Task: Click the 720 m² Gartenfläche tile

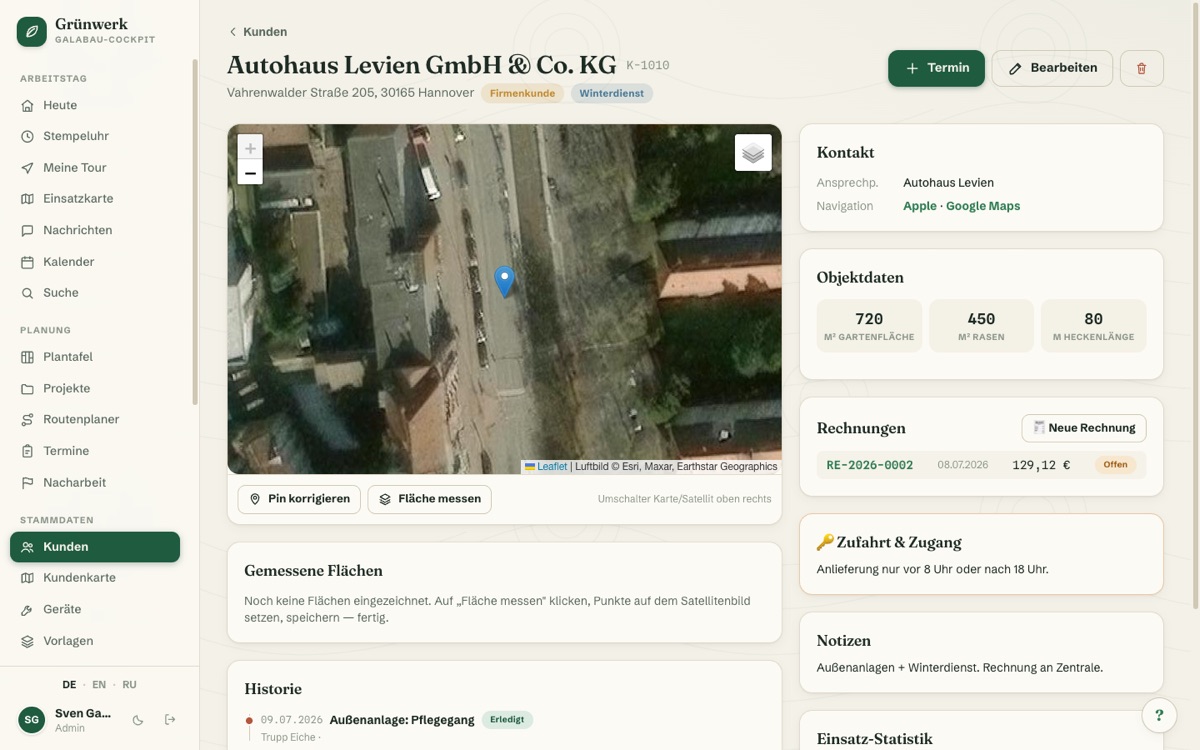Action: 869,326
